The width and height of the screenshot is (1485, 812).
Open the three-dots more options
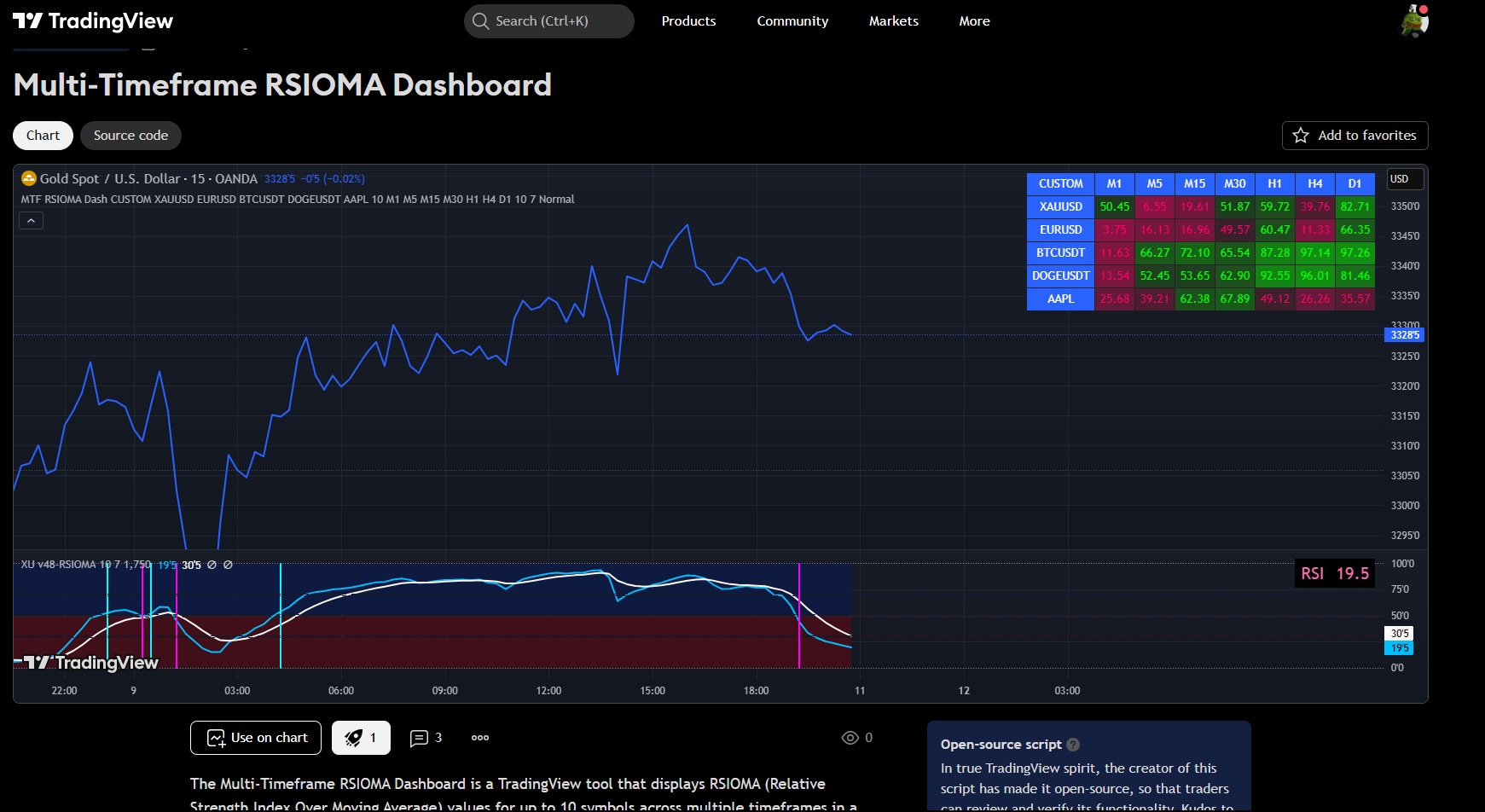(480, 738)
